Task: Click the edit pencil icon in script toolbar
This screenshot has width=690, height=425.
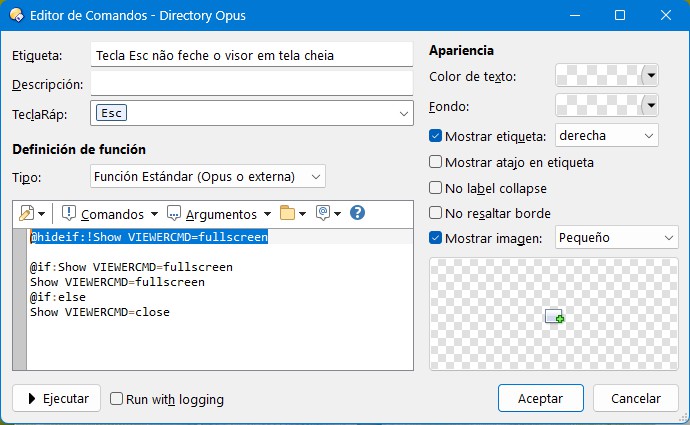Action: 26,214
